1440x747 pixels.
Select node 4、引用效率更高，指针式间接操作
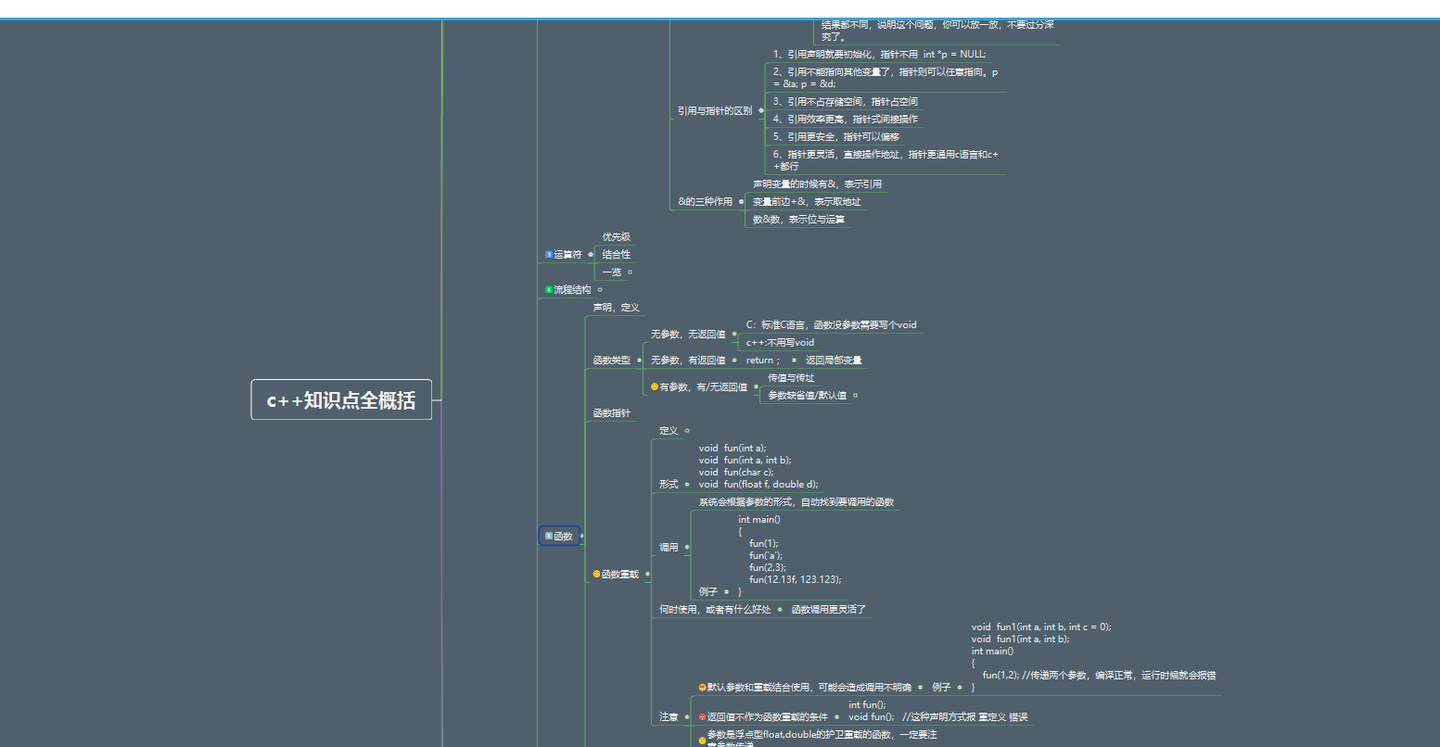(x=845, y=119)
